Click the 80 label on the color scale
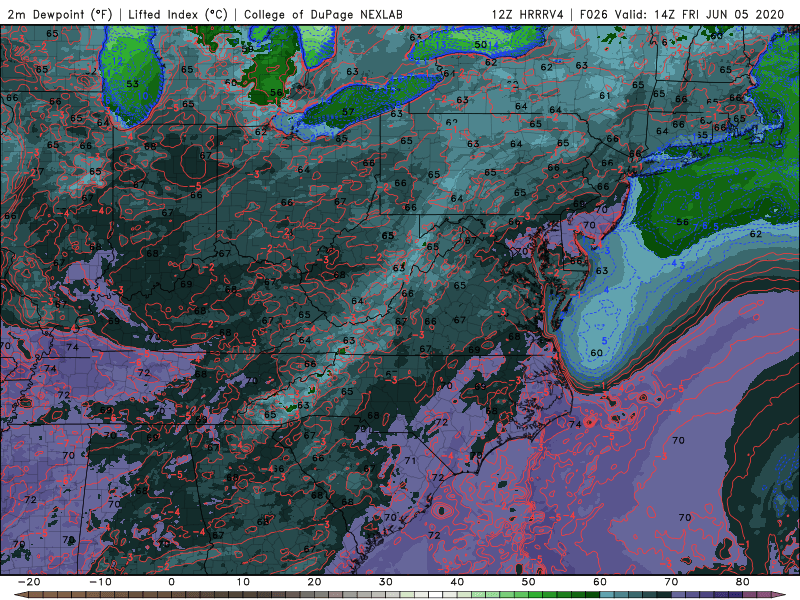 pos(743,582)
